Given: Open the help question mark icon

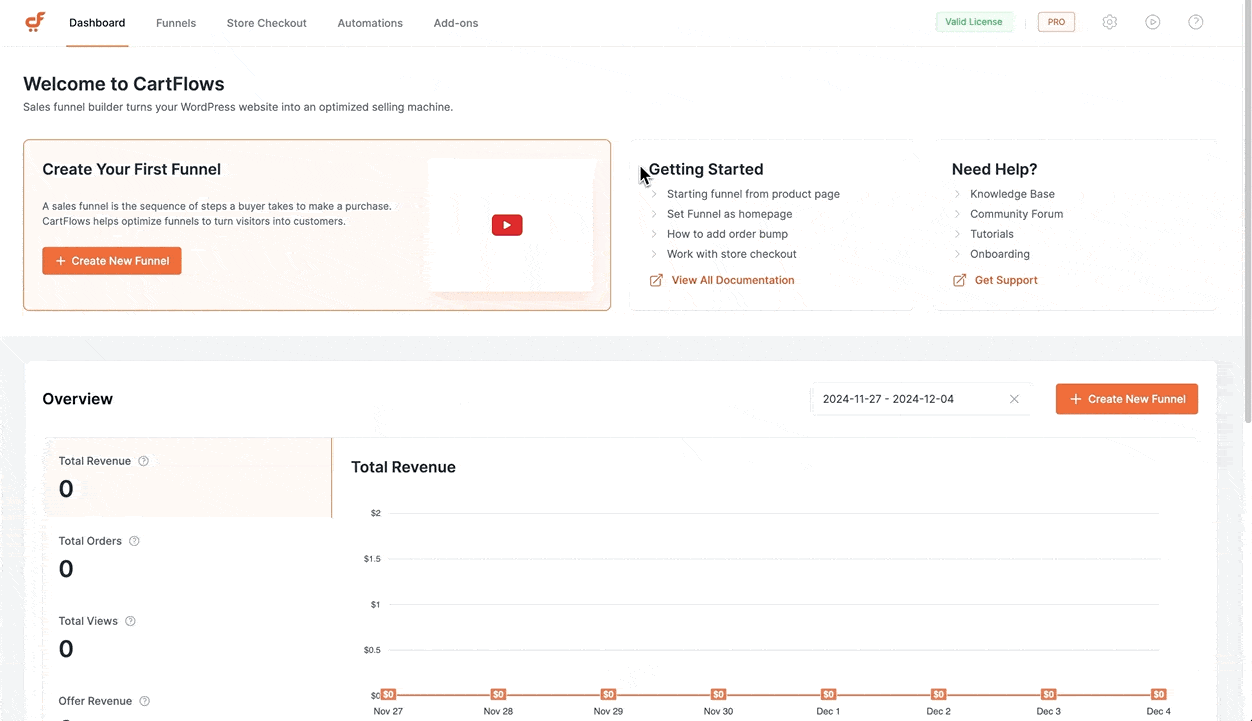Looking at the screenshot, I should 1196,22.
